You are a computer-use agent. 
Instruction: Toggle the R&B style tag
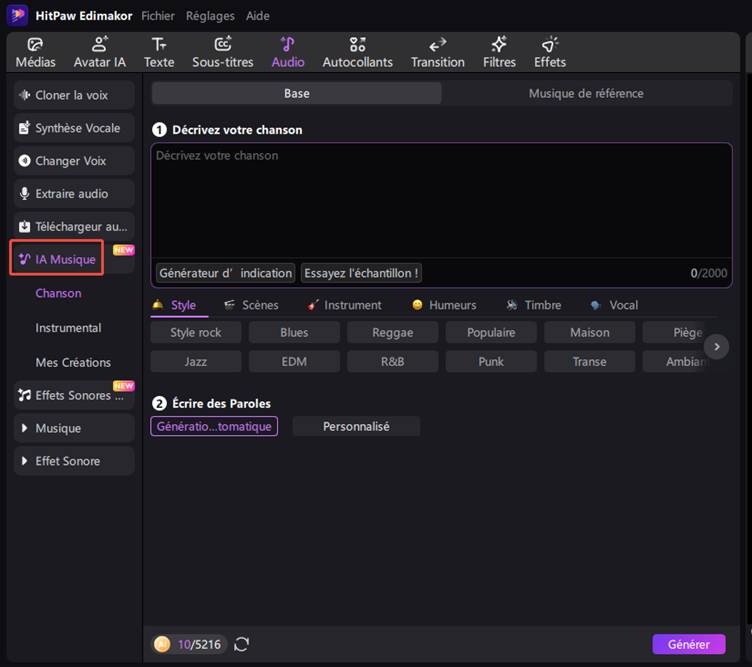[392, 362]
